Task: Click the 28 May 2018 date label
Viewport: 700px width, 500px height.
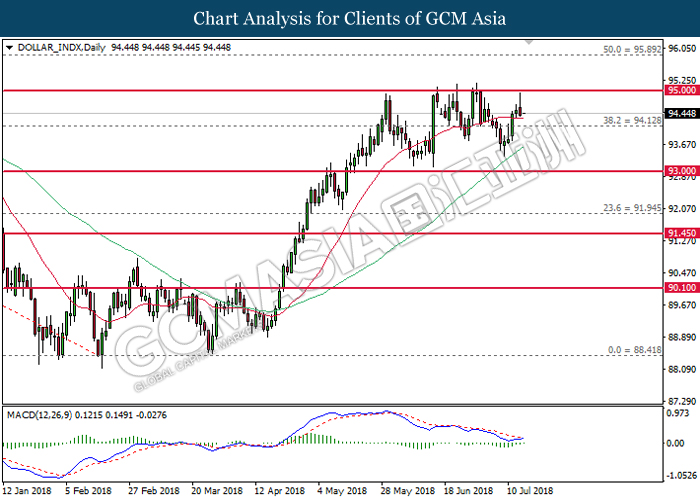Action: coord(408,491)
